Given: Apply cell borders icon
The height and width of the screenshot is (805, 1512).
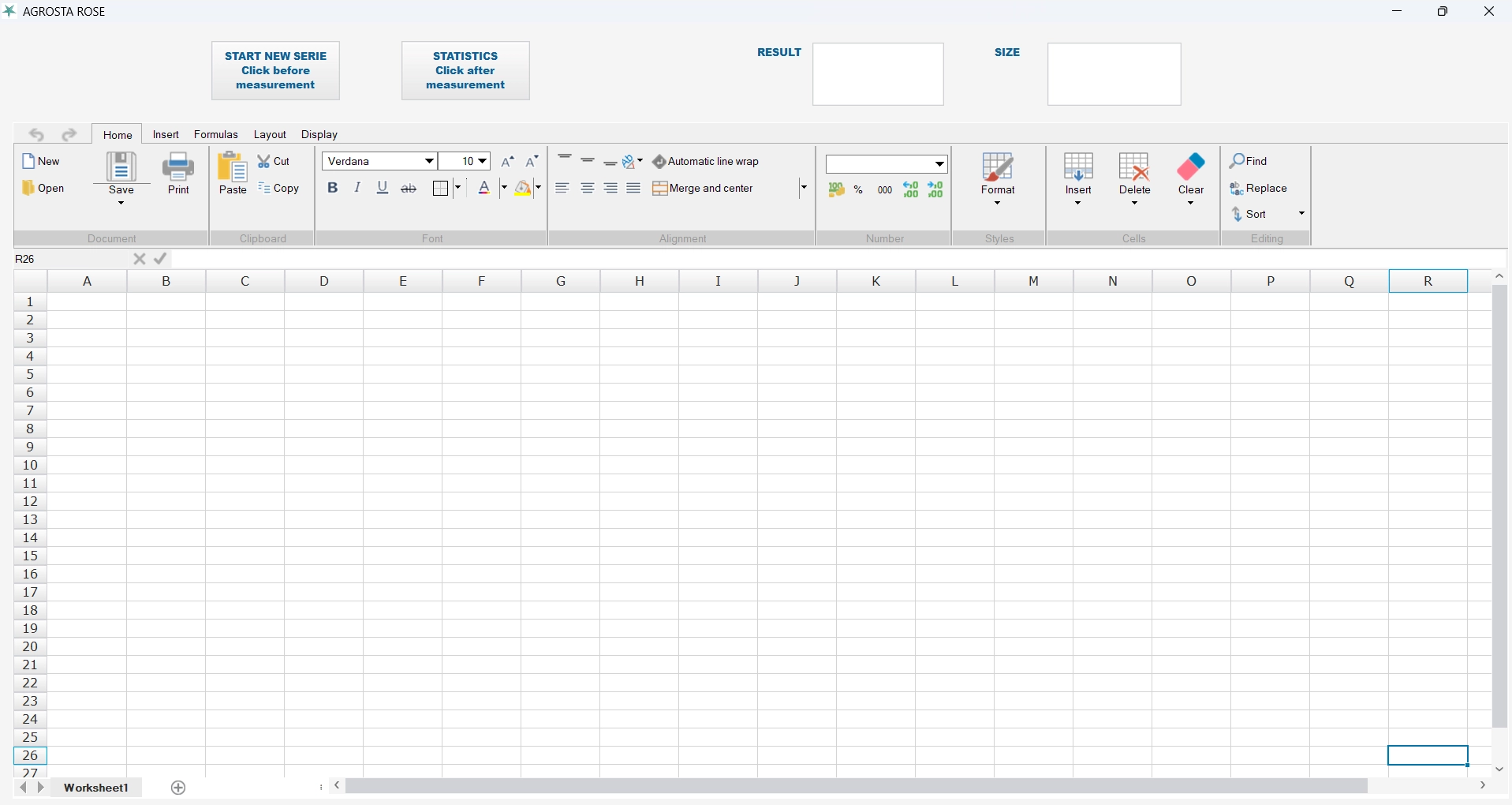Looking at the screenshot, I should [441, 188].
